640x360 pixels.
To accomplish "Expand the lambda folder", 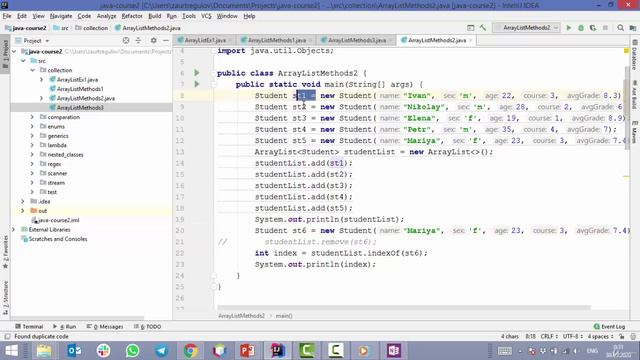I will (x=32, y=145).
